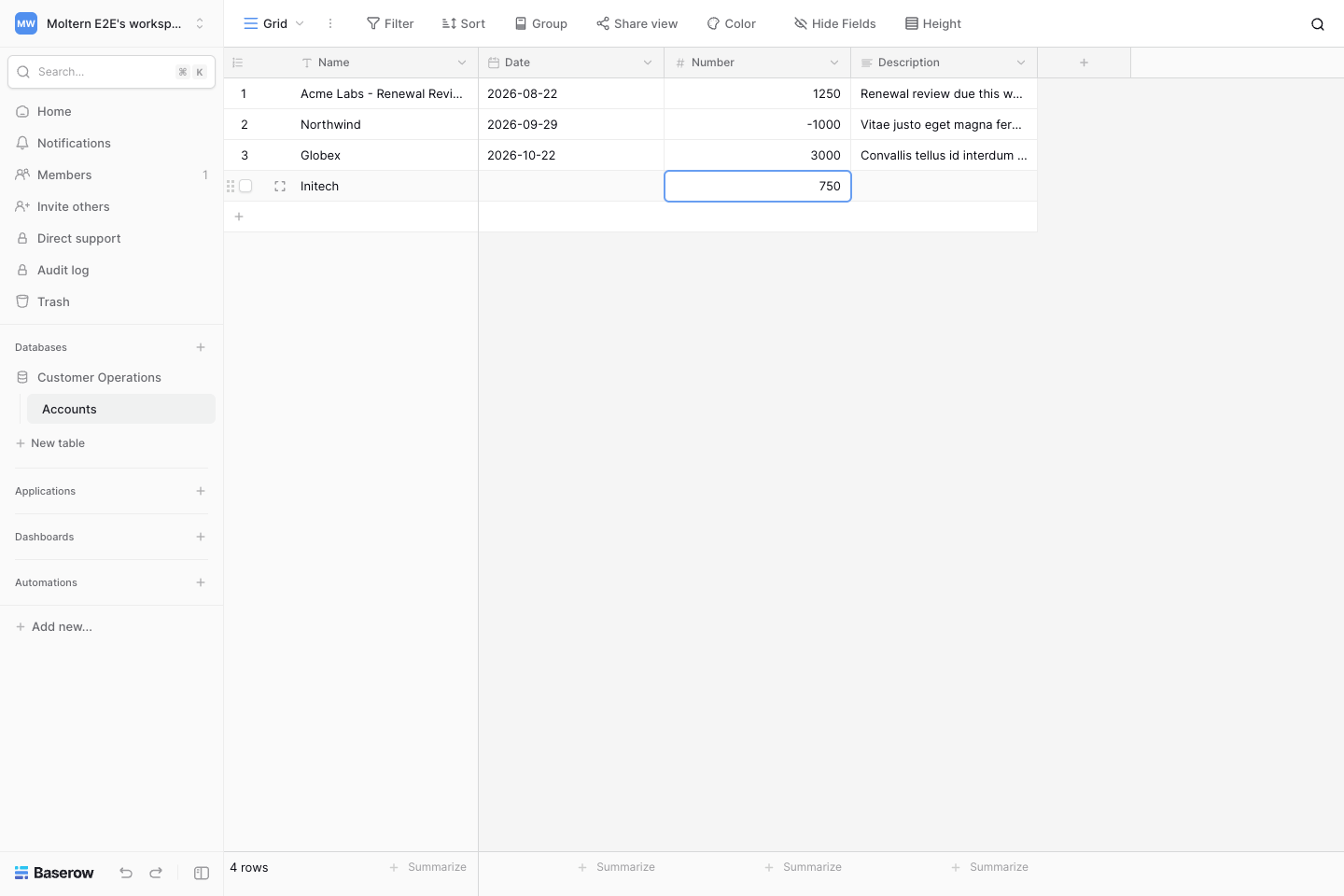Image resolution: width=1344 pixels, height=896 pixels.
Task: Click the MW workspace avatar
Action: point(26,23)
